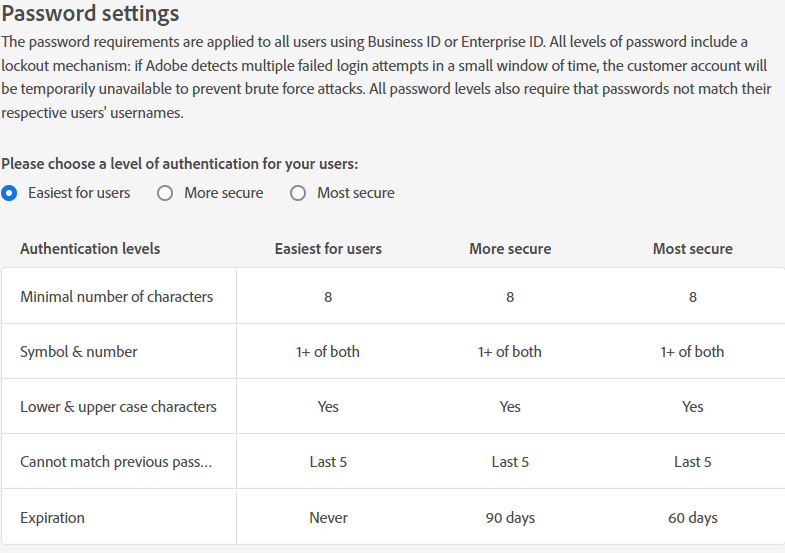Pick the 'Most secure' authentication radio button
785x553 pixels.
298,193
